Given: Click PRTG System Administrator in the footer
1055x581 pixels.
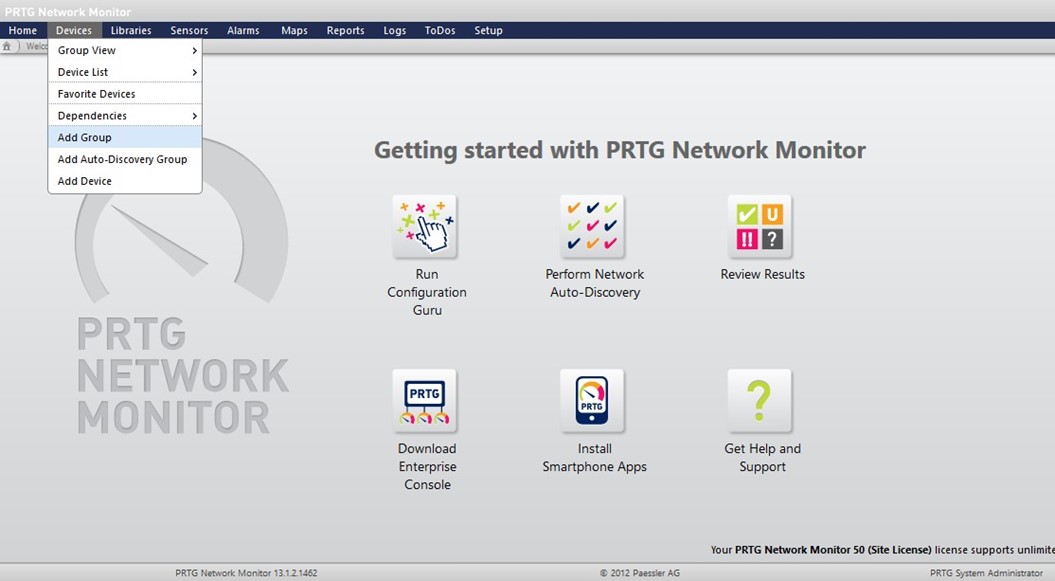Looking at the screenshot, I should [986, 573].
